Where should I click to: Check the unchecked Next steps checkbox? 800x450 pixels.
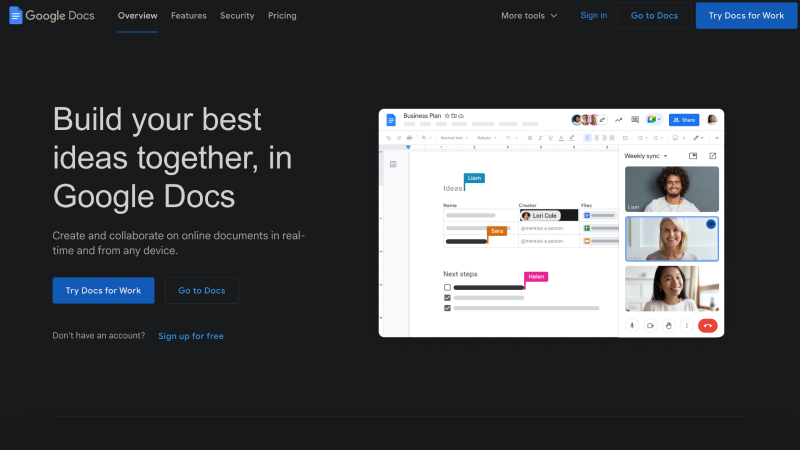447,287
